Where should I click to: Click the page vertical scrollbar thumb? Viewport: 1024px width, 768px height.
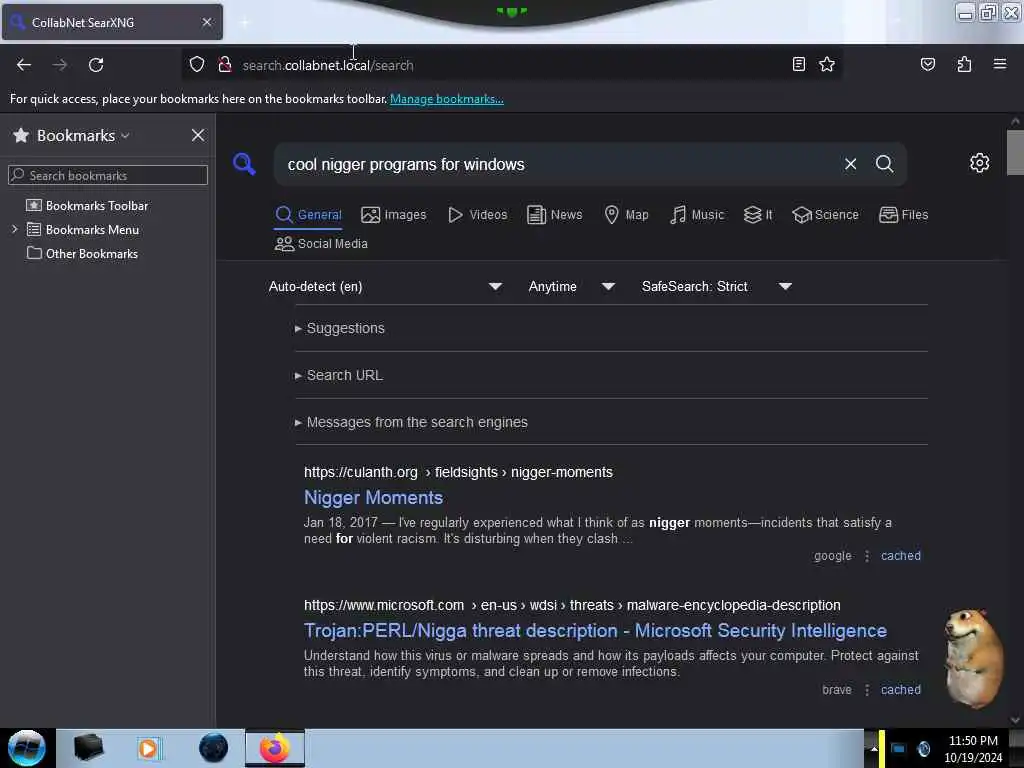tap(1015, 152)
